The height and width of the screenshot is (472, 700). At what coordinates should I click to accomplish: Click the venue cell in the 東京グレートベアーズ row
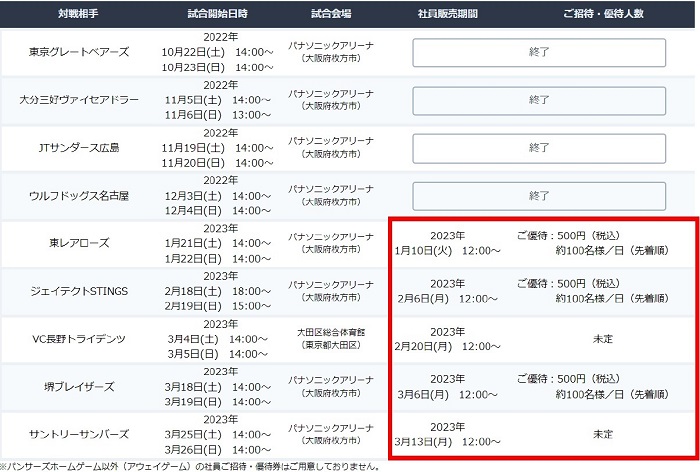click(331, 52)
